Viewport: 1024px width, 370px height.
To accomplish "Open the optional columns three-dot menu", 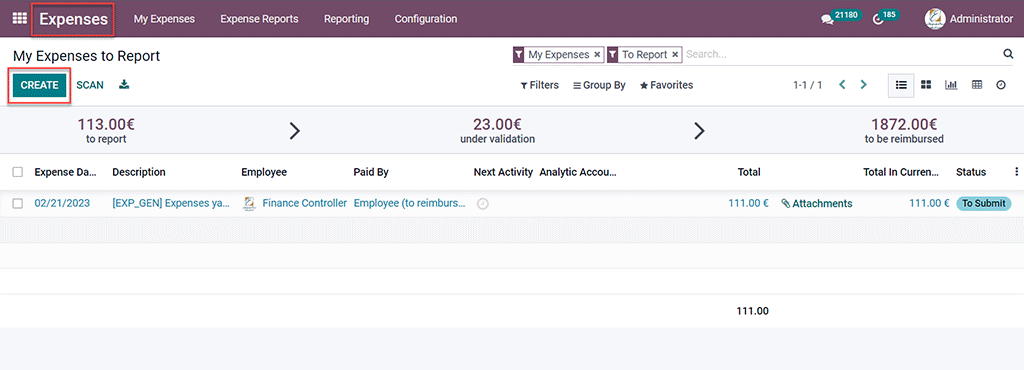I will [1016, 172].
